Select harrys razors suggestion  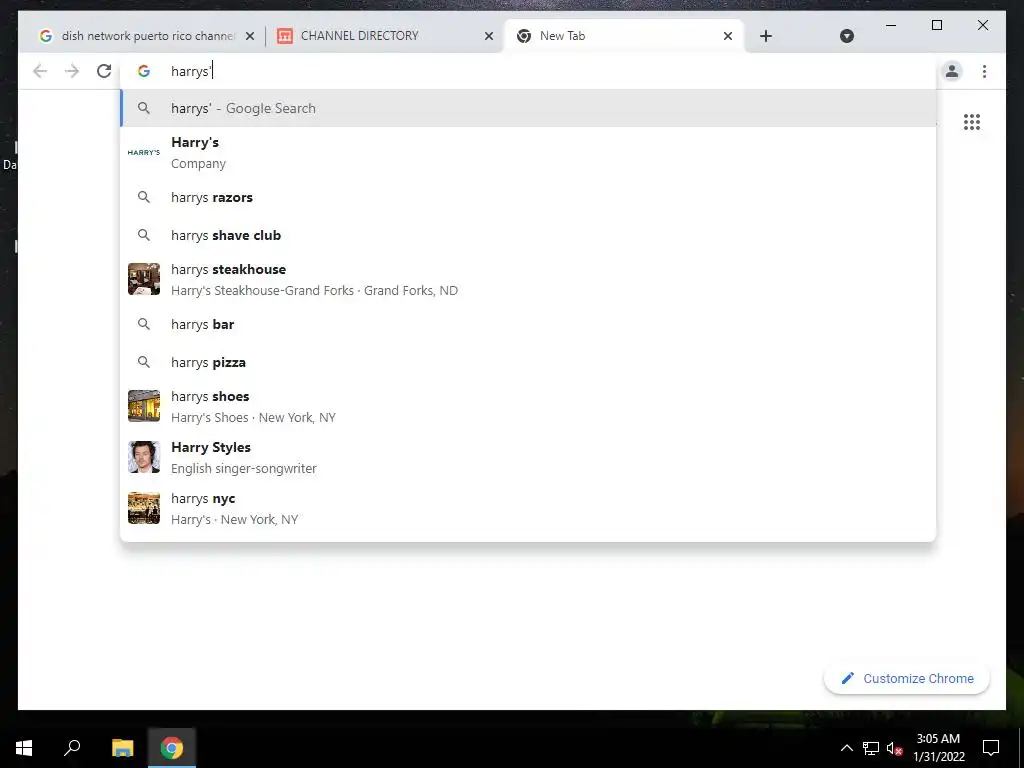coord(528,197)
